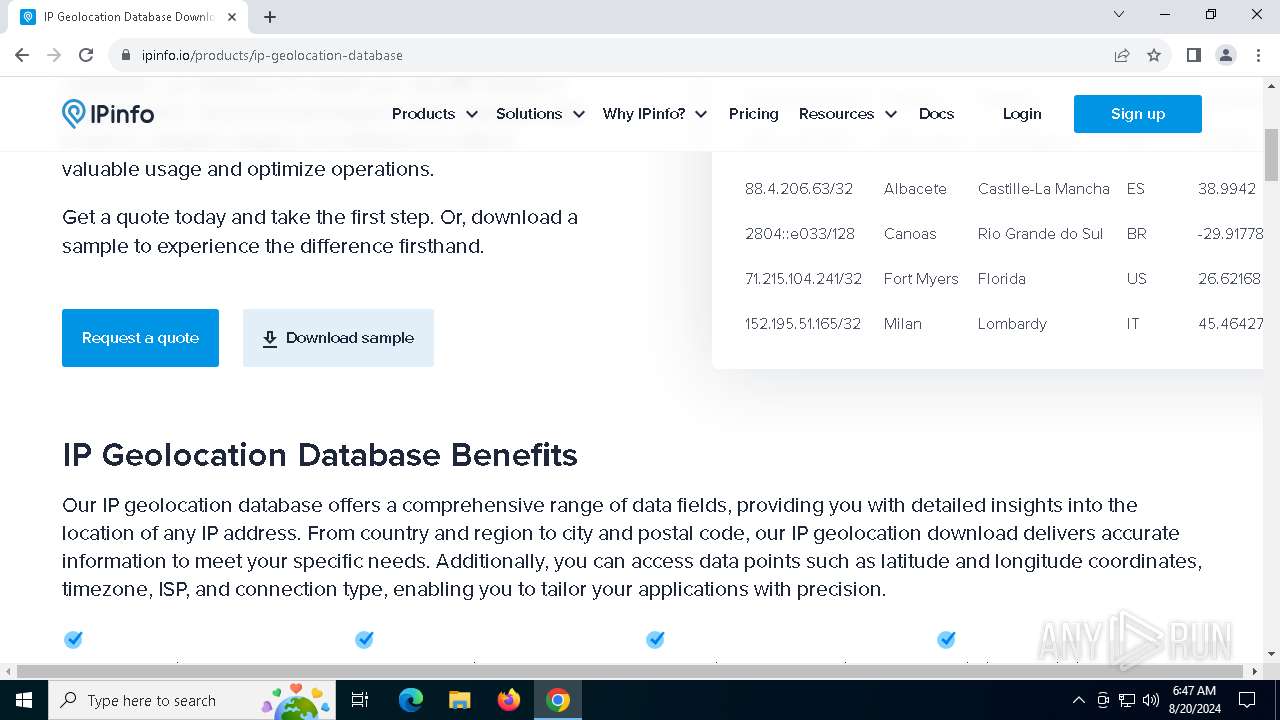Launch Firefox from the taskbar
Screen dimensions: 1280x720
tap(508, 700)
